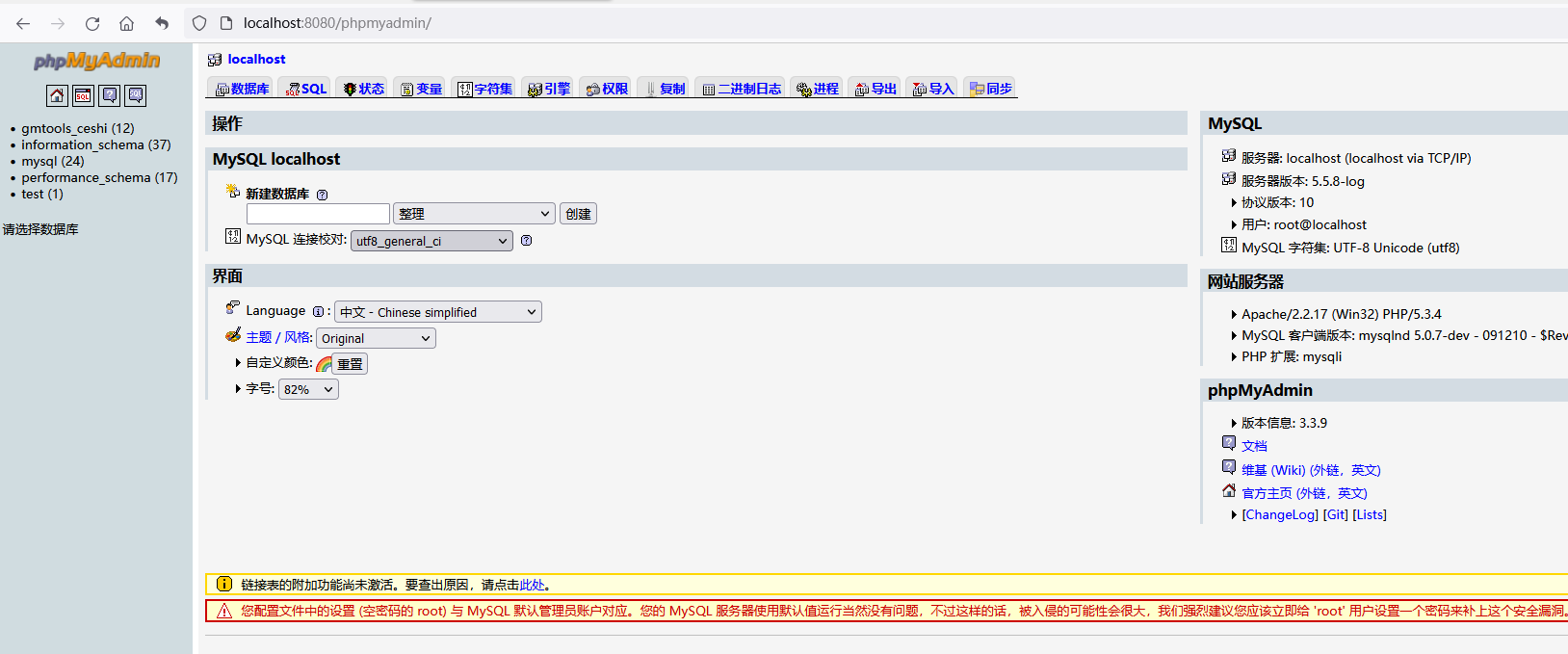
Task: Open the 文档 documentation link
Action: [x=1254, y=446]
